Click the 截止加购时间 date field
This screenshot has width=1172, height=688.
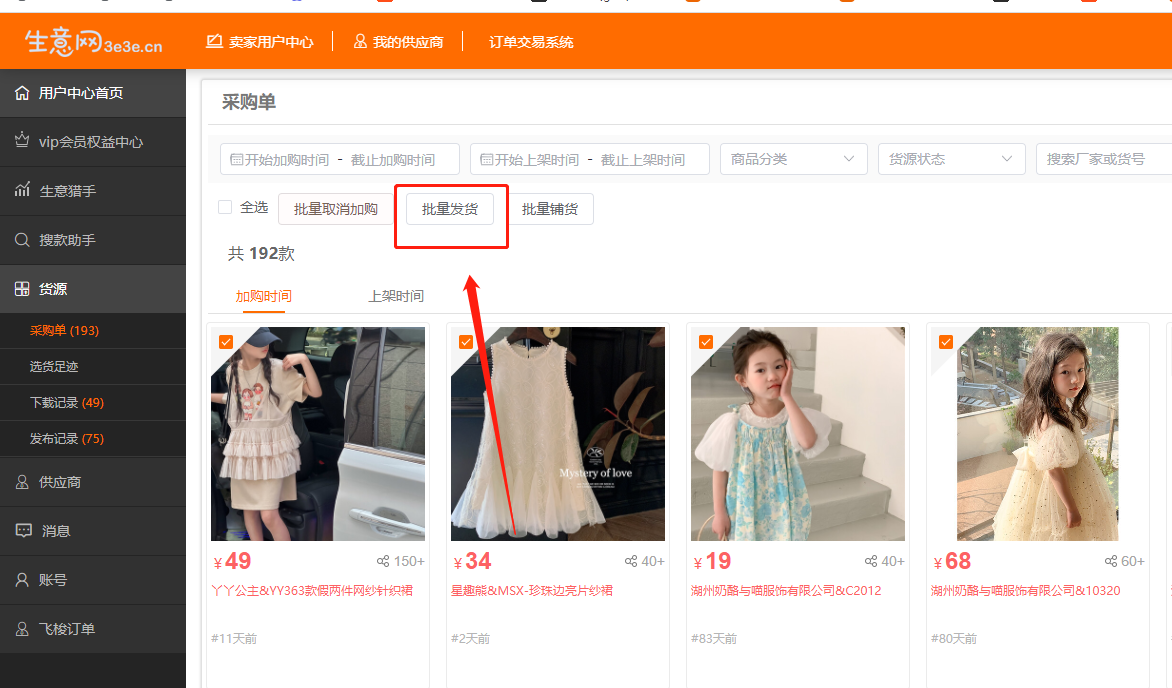[x=393, y=159]
